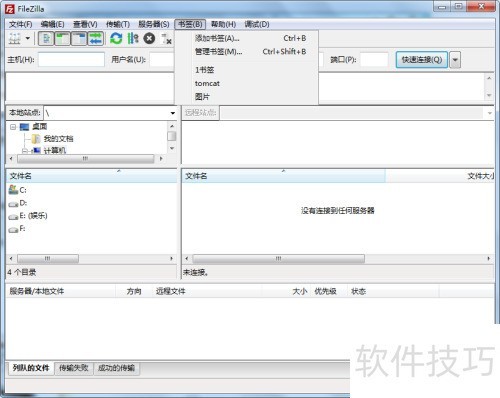Click into the 用户名(U) username field

(162, 60)
